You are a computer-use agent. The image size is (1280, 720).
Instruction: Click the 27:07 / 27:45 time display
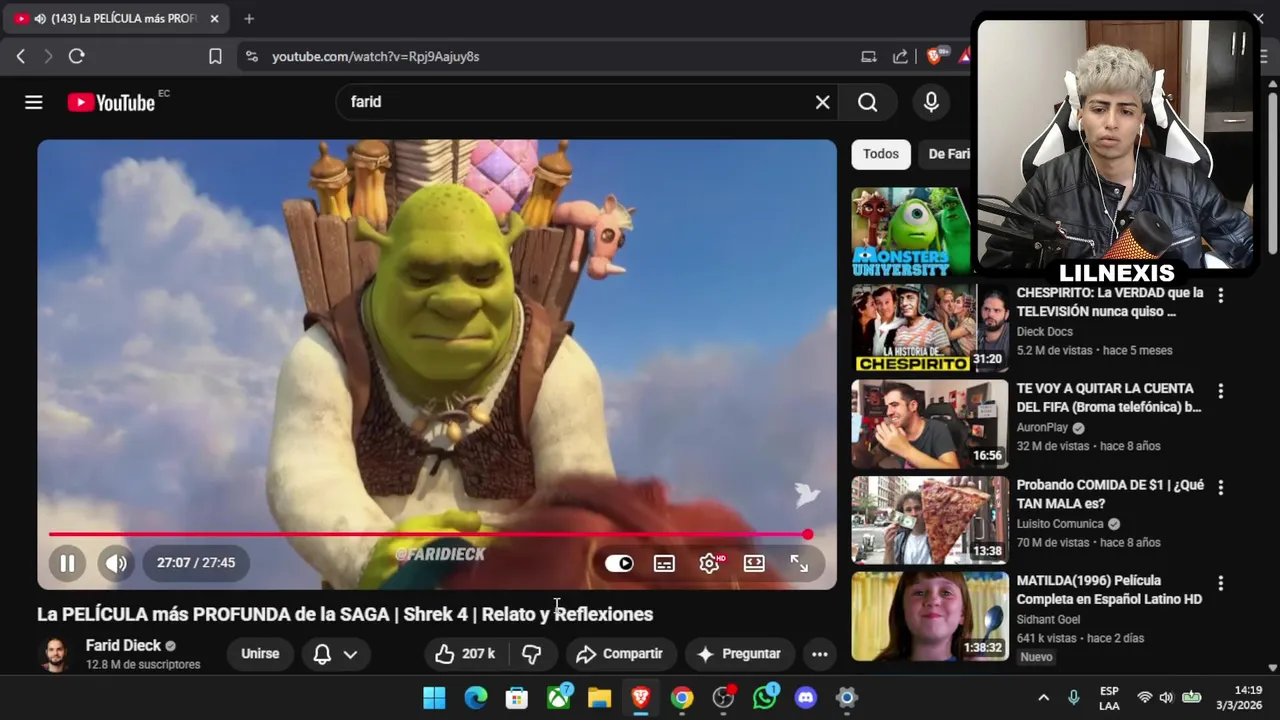coord(196,563)
